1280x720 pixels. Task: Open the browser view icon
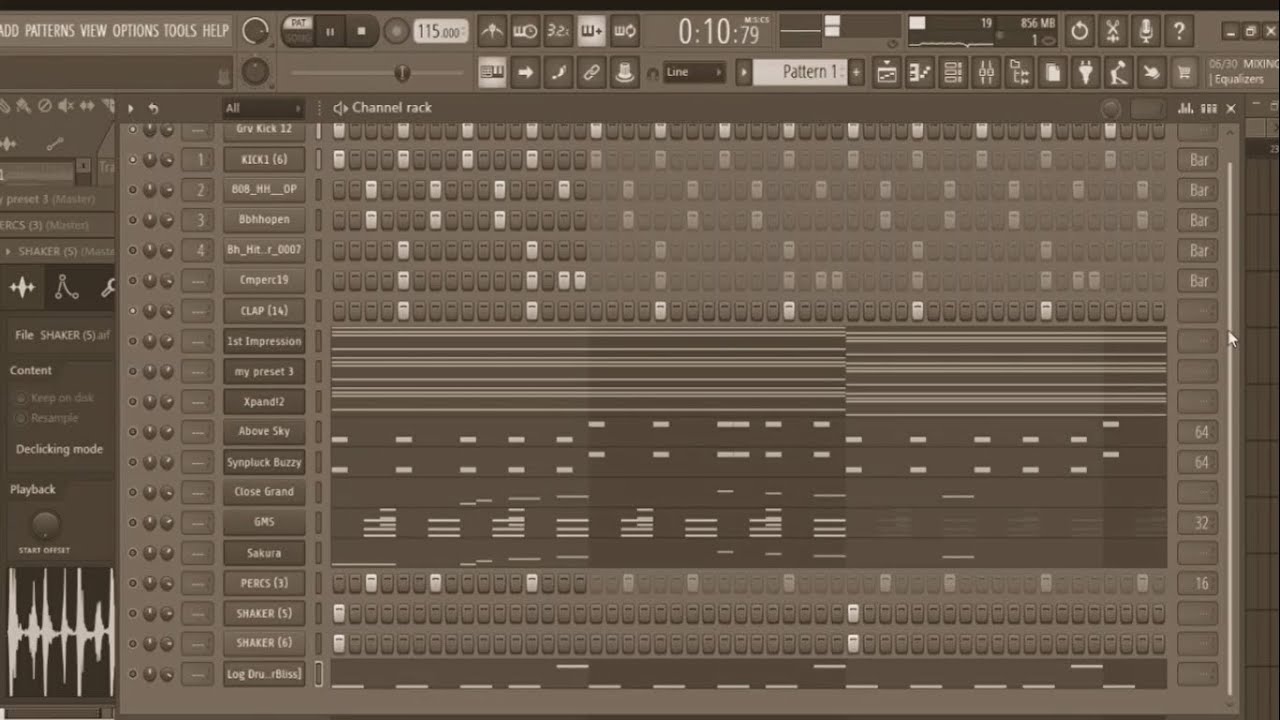pyautogui.click(x=1019, y=72)
